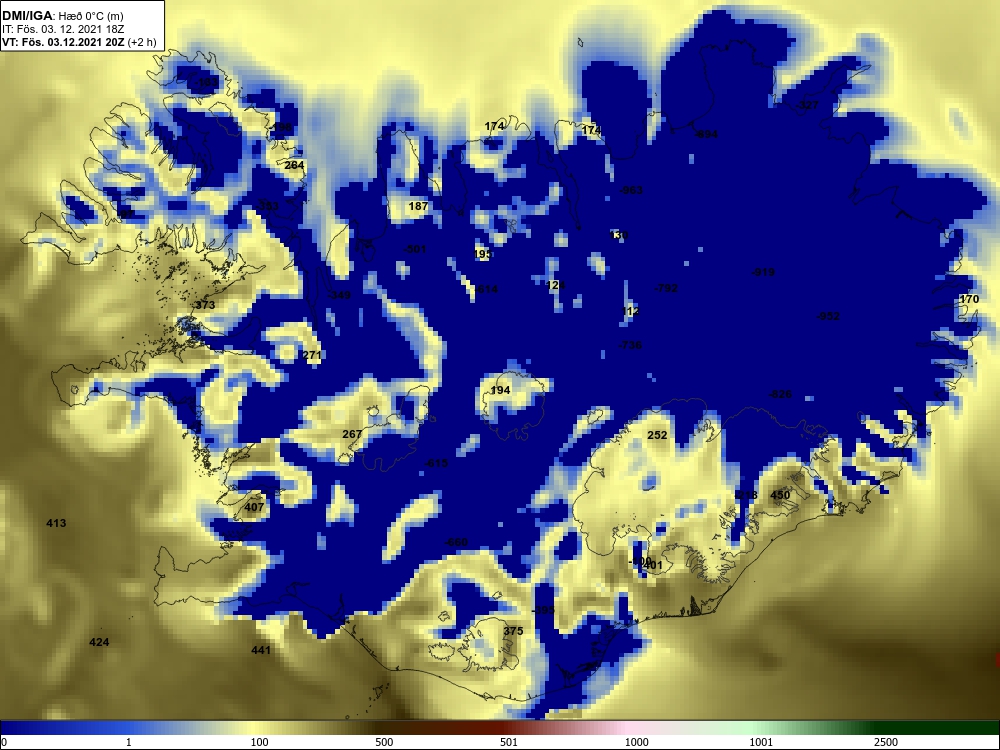This screenshot has height=750, width=1000.
Task: Select the map value -349
Action: [339, 295]
